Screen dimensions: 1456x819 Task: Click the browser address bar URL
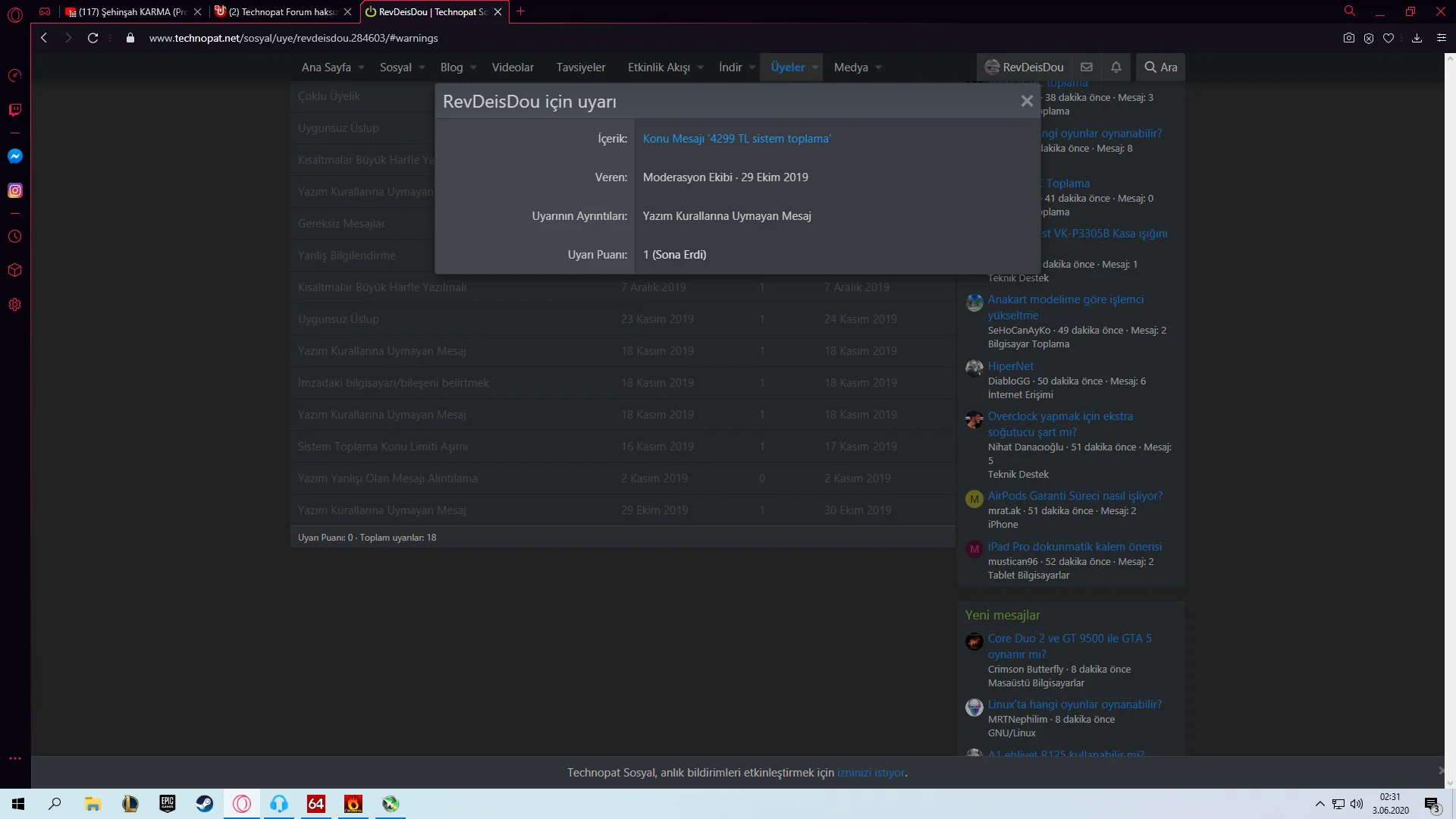[293, 38]
